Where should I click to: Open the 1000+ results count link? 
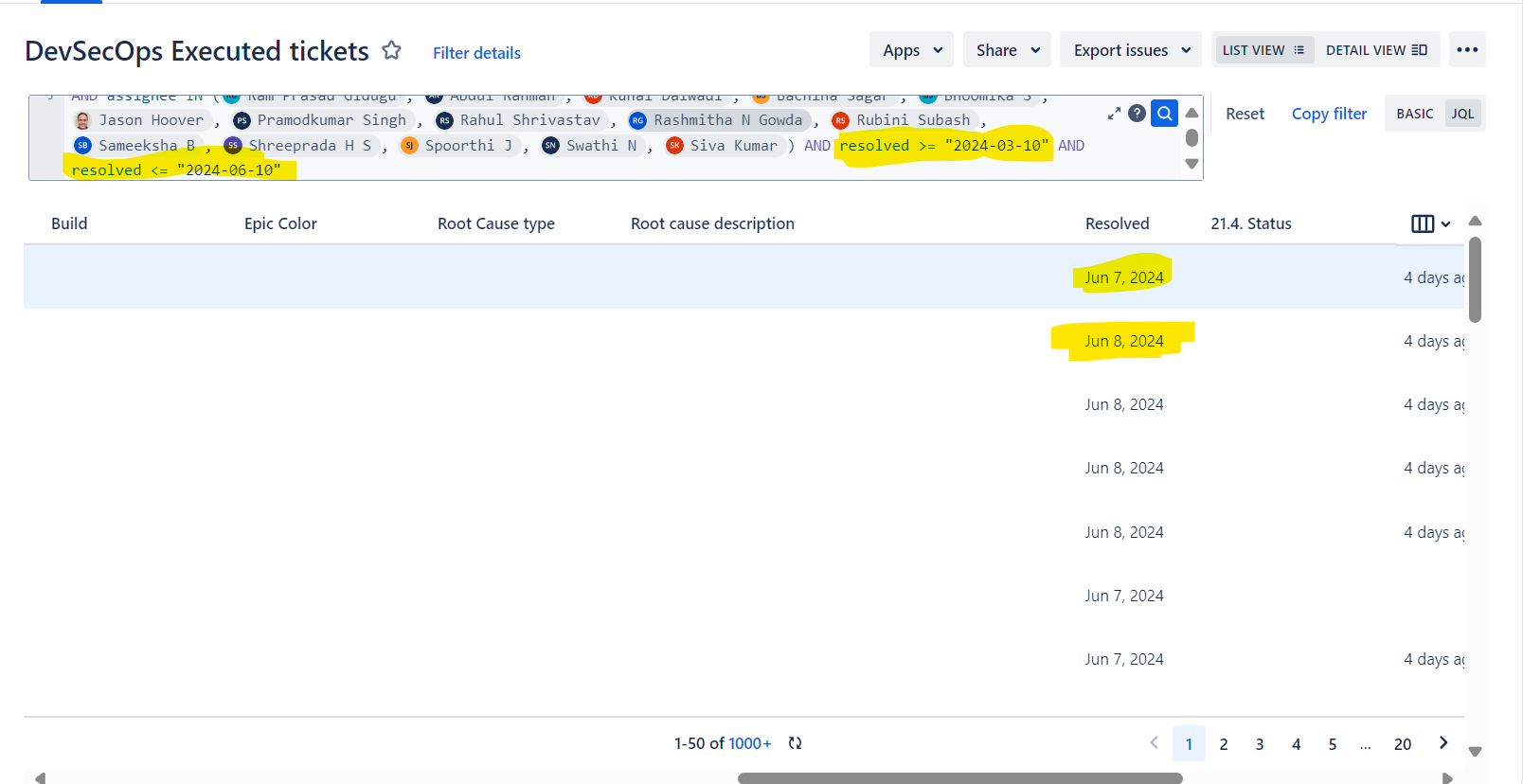(750, 743)
